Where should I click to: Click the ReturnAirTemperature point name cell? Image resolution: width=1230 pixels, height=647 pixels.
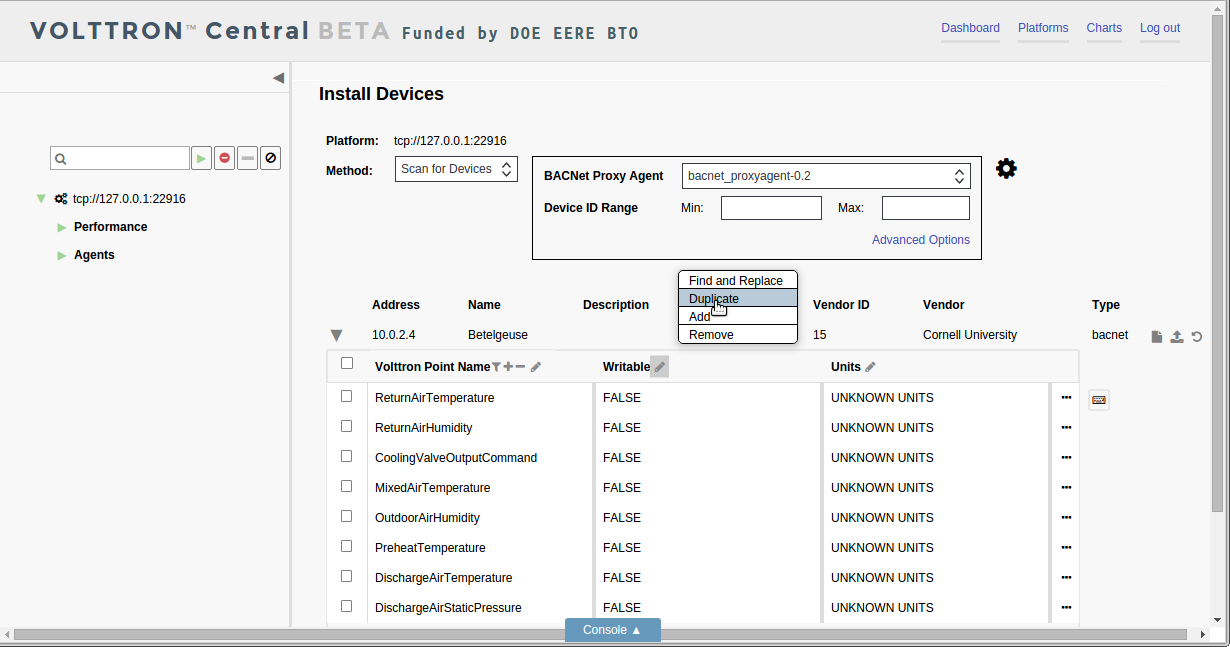[x=480, y=398]
